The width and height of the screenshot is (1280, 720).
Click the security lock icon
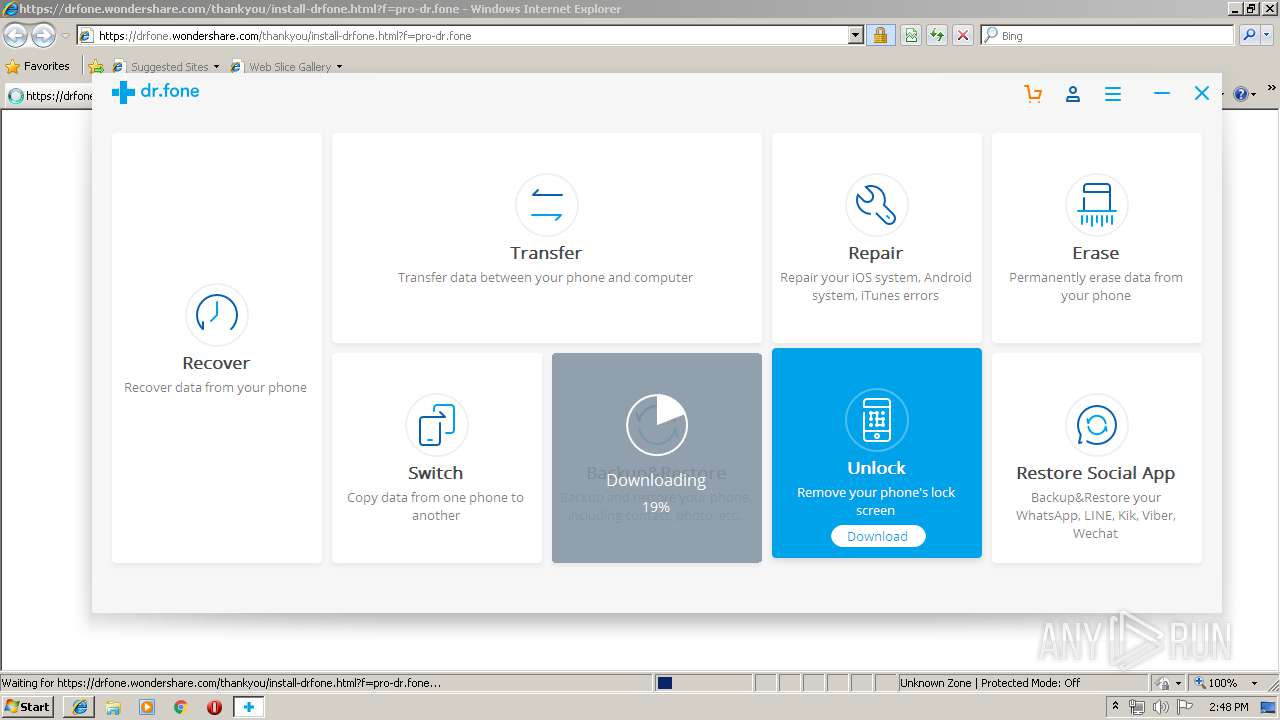(880, 36)
